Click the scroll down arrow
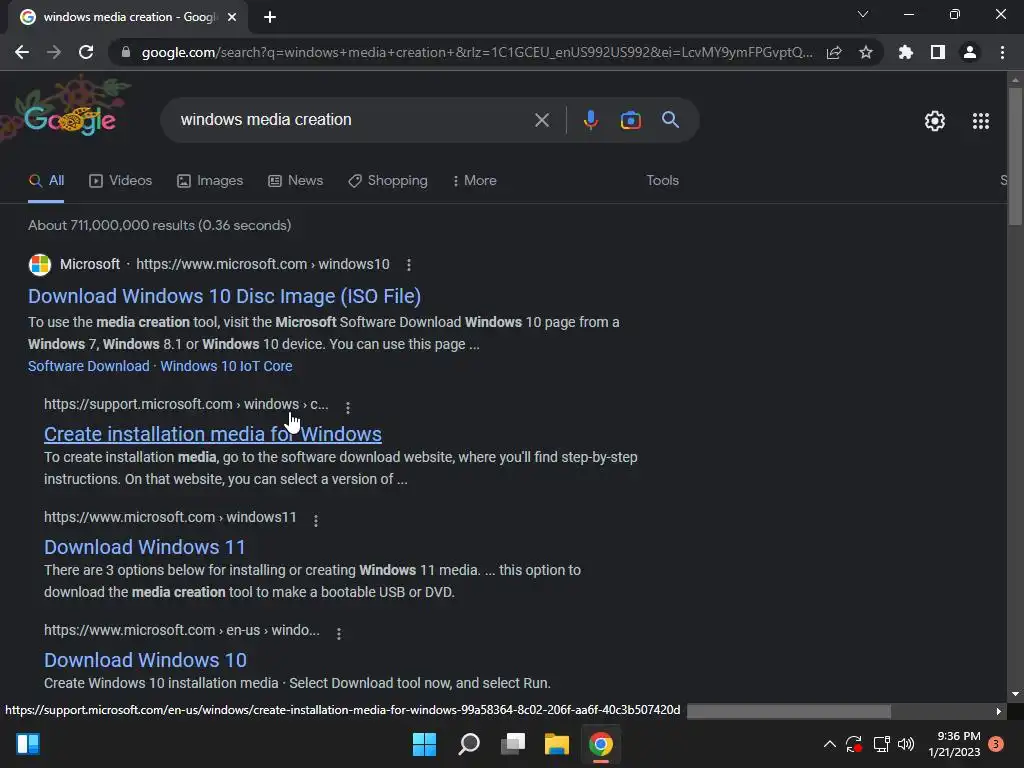The width and height of the screenshot is (1024, 768). tap(1015, 694)
